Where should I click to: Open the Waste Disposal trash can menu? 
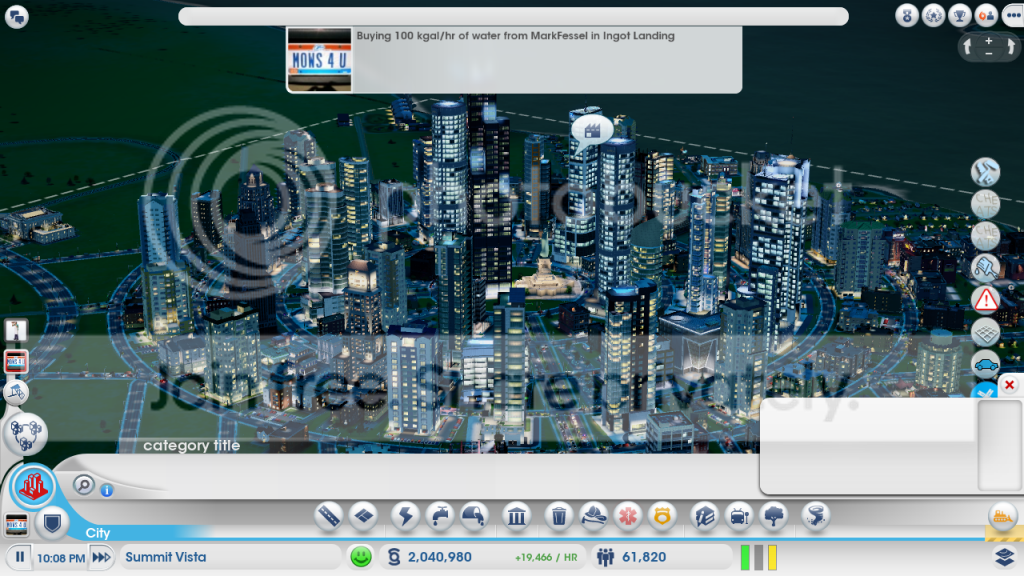coord(558,517)
